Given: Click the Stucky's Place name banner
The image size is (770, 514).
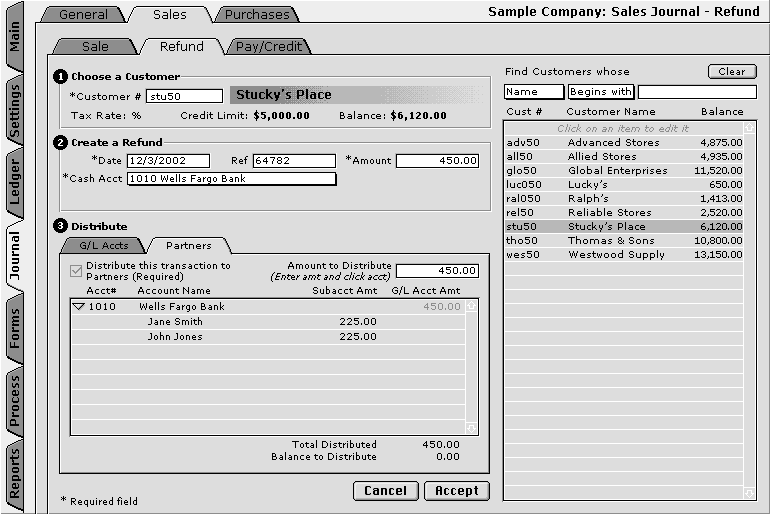Looking at the screenshot, I should point(358,95).
